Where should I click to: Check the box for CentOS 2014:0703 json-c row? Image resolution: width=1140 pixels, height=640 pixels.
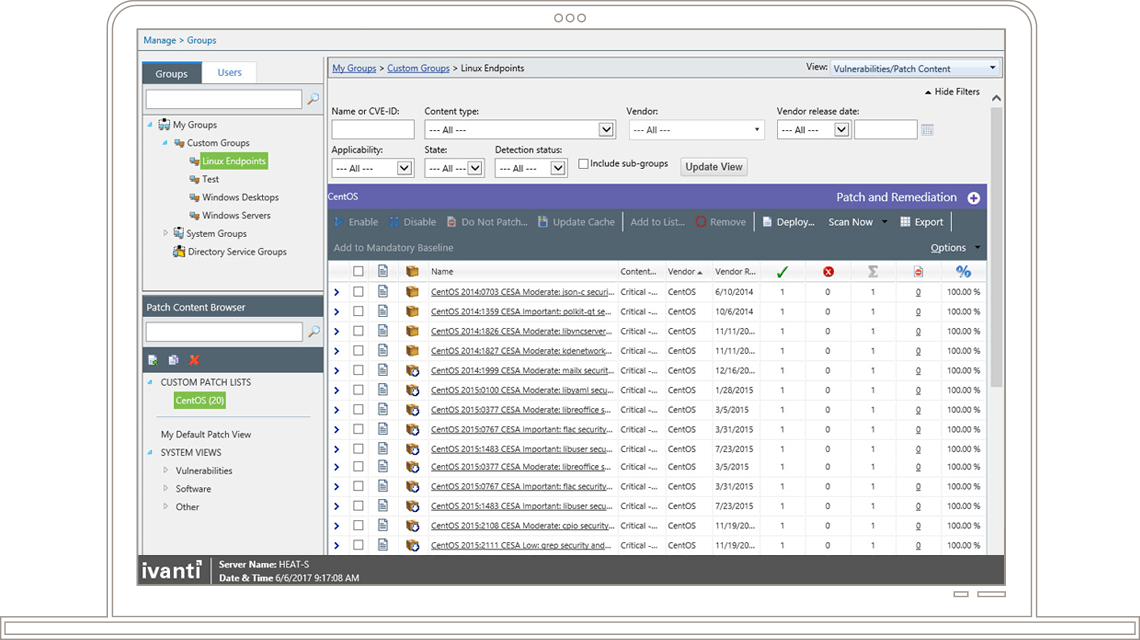point(358,292)
